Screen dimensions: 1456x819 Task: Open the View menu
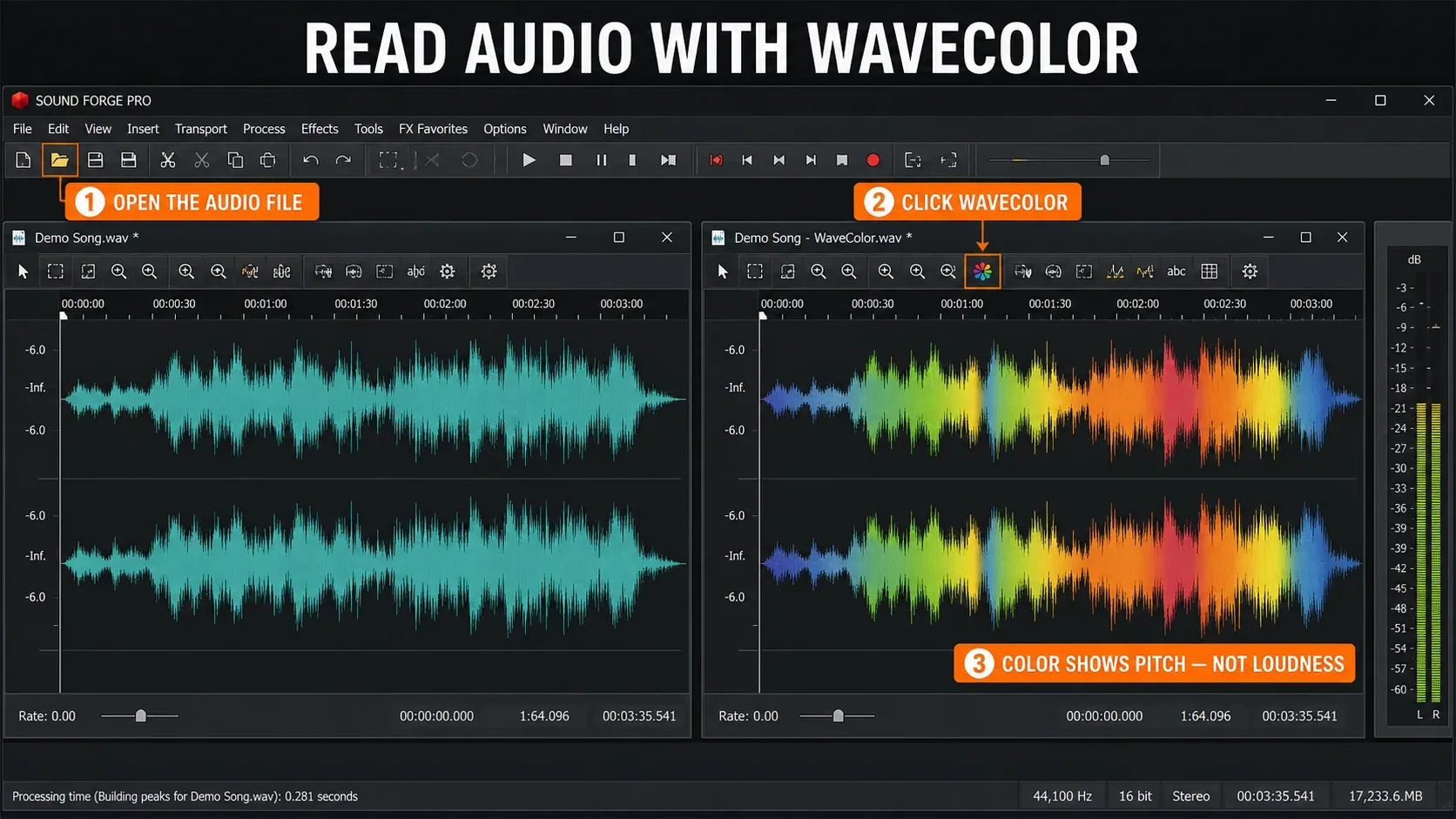98,129
